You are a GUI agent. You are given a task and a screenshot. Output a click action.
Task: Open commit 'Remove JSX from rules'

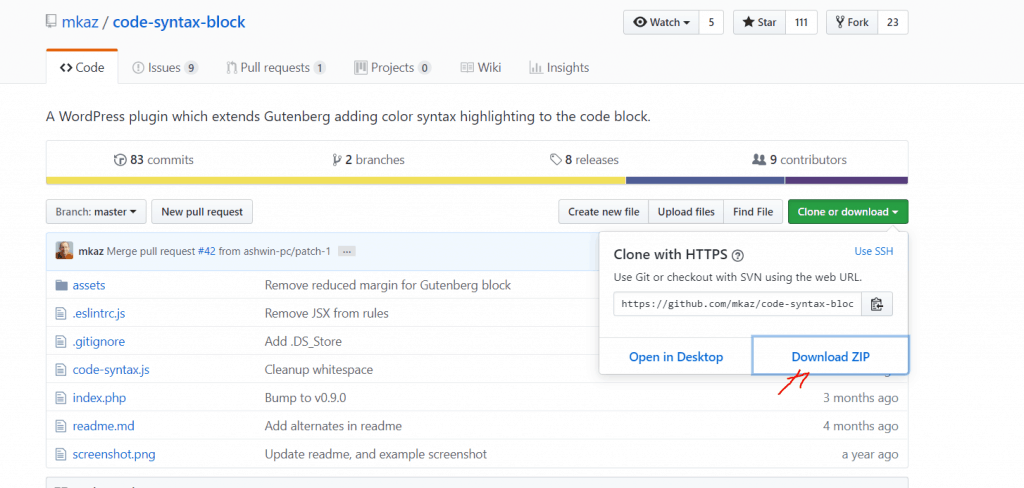click(327, 314)
